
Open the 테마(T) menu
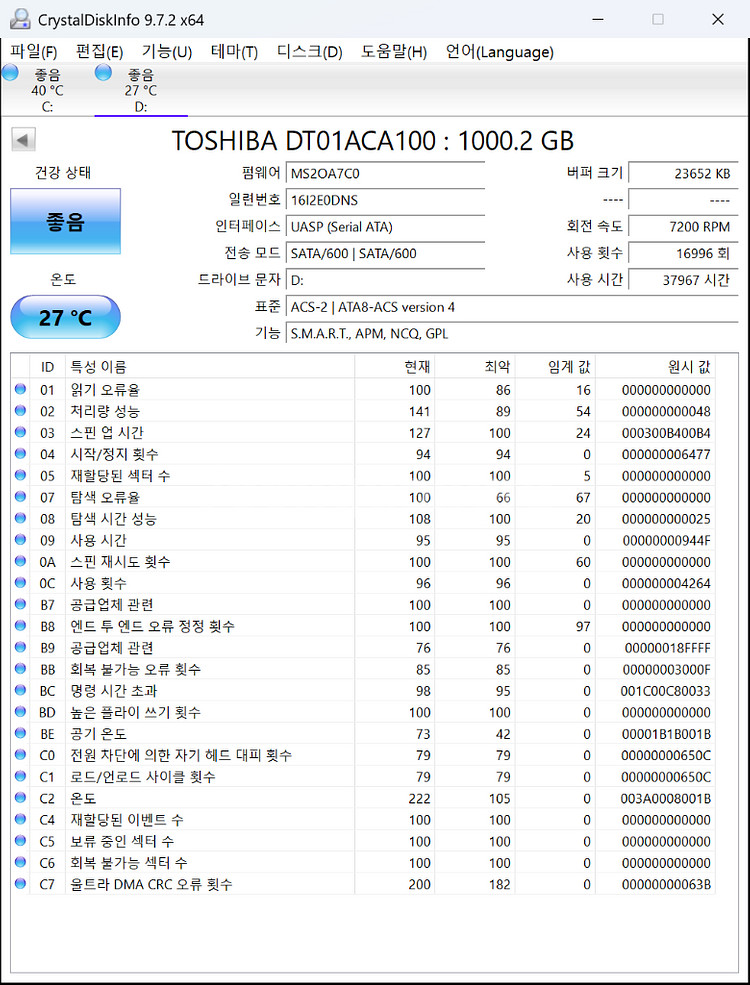234,52
